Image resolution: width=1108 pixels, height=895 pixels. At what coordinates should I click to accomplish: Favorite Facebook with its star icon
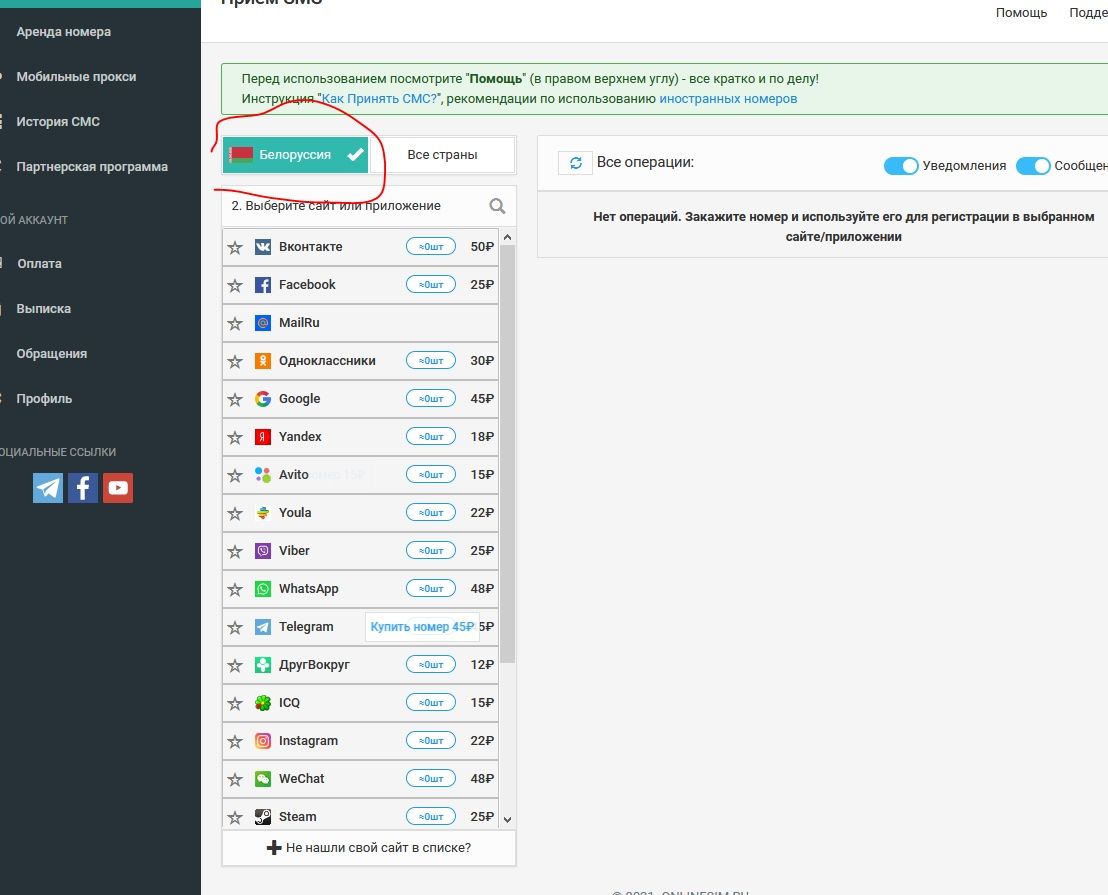235,285
